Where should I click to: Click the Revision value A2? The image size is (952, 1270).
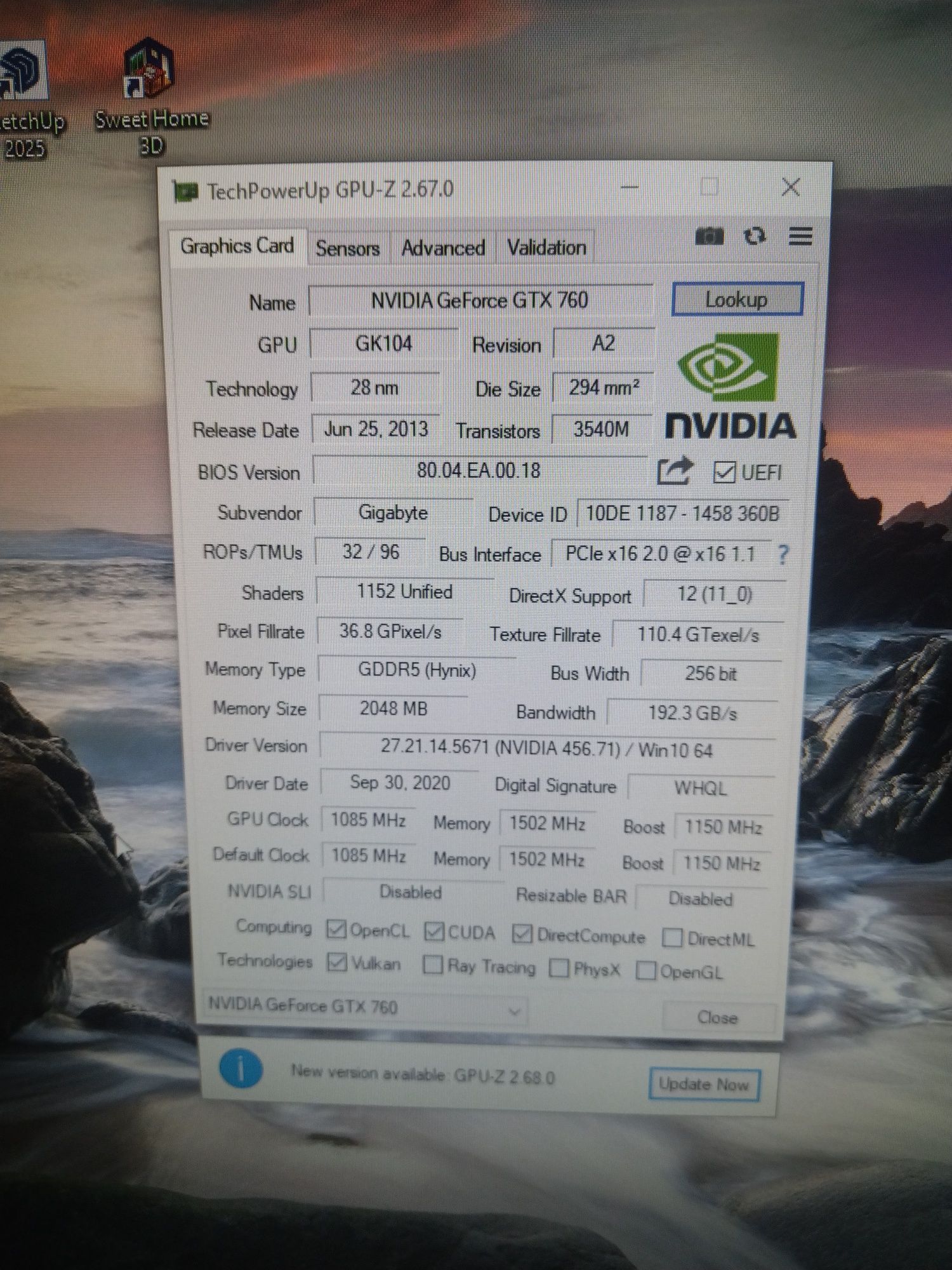(x=604, y=344)
